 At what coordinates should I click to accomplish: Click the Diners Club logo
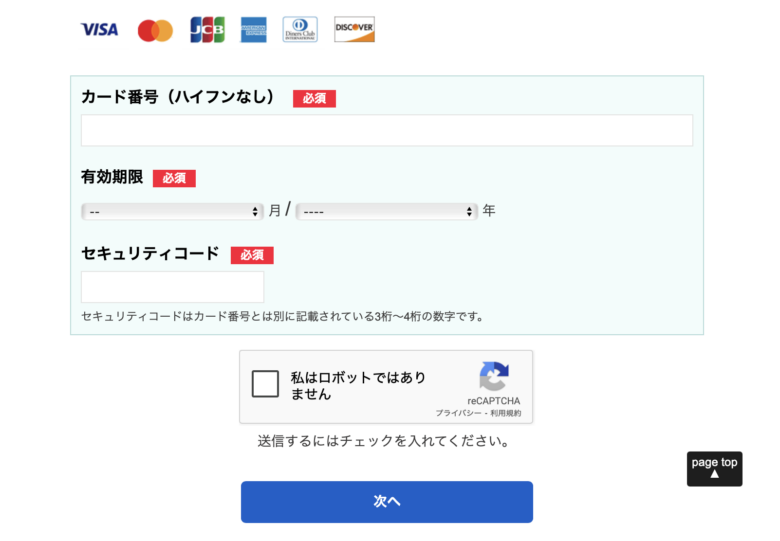coord(300,29)
